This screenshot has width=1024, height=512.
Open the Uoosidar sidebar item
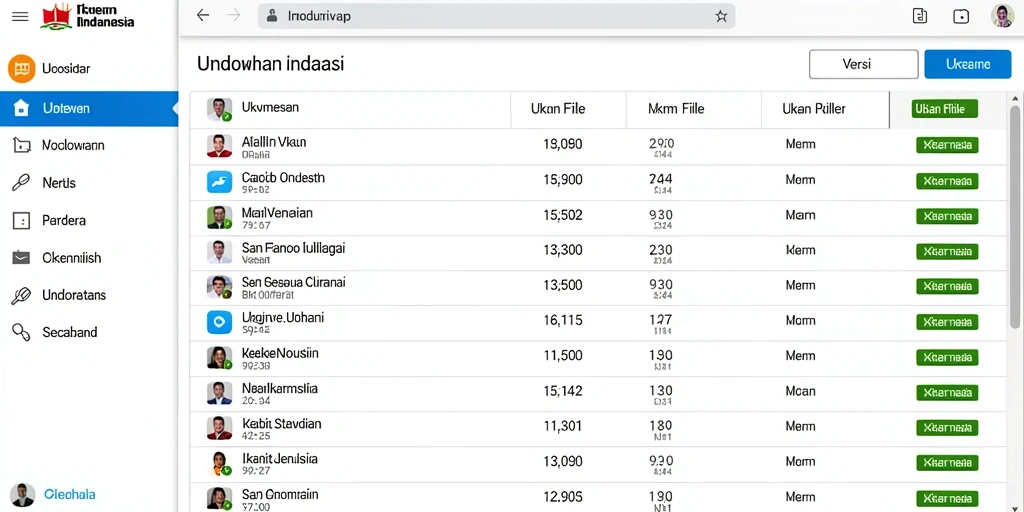89,69
